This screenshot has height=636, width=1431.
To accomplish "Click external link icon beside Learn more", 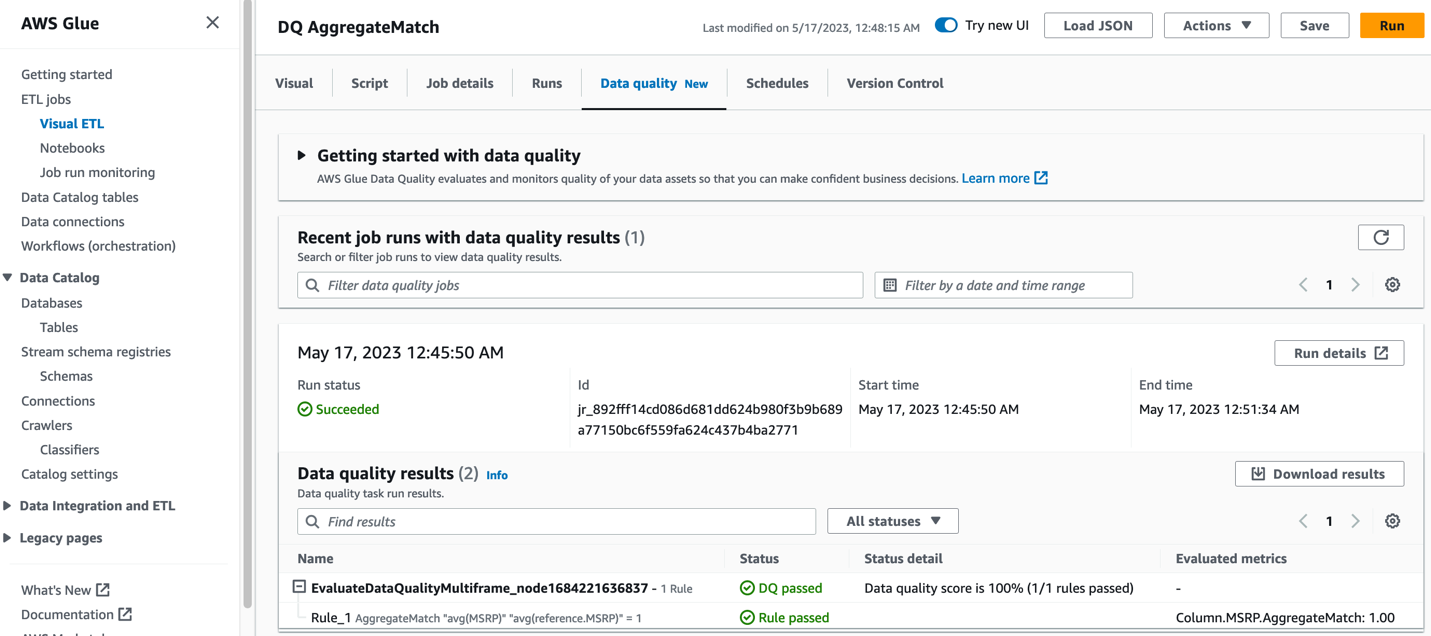I will click(x=1041, y=178).
